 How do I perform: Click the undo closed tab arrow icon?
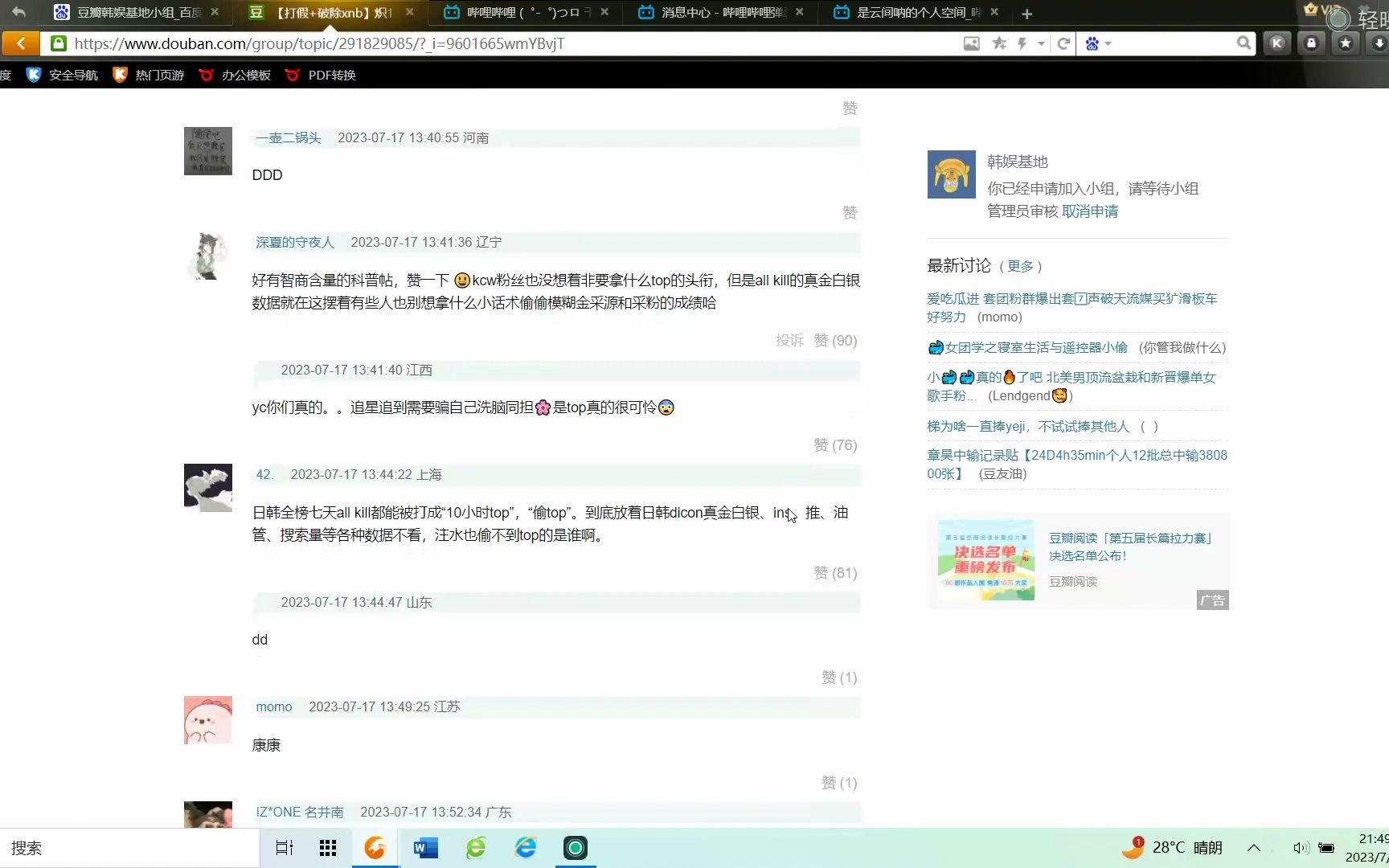coord(18,12)
